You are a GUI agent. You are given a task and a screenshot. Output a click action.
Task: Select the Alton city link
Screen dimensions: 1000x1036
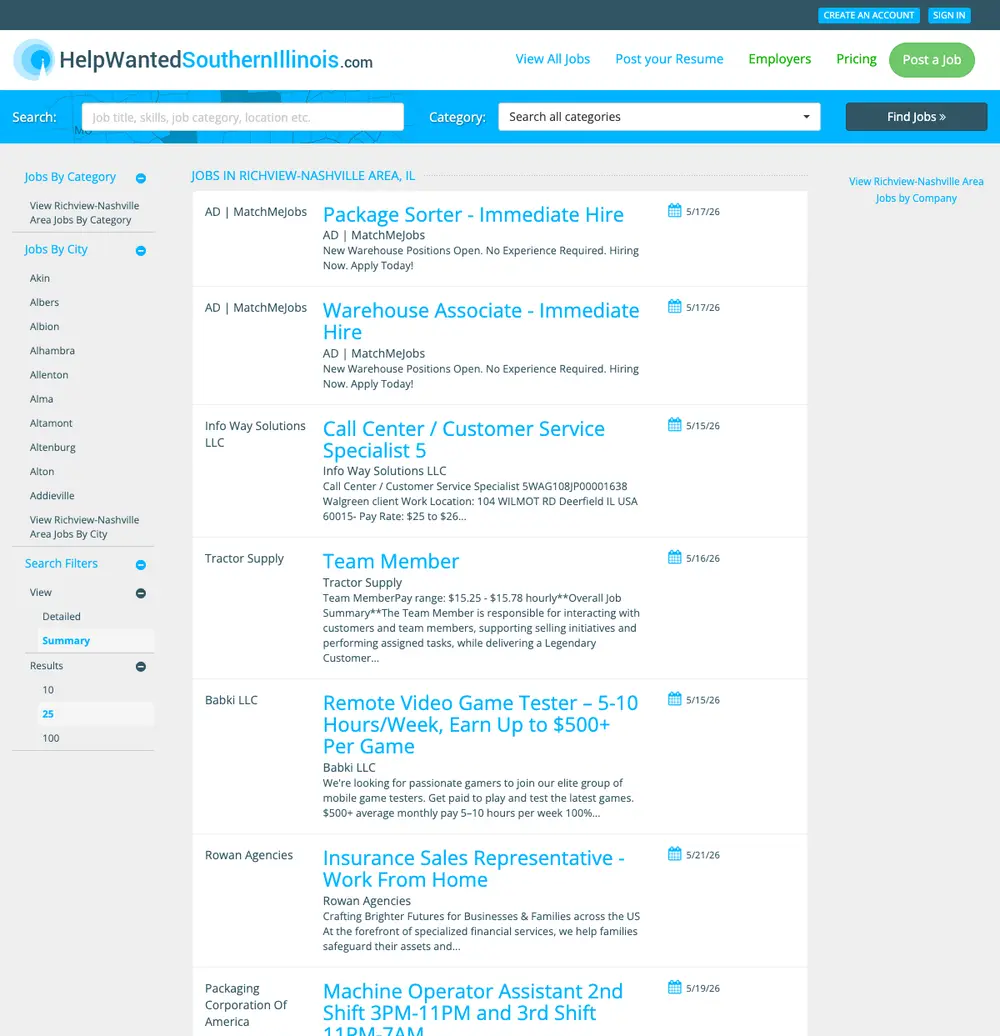[42, 472]
